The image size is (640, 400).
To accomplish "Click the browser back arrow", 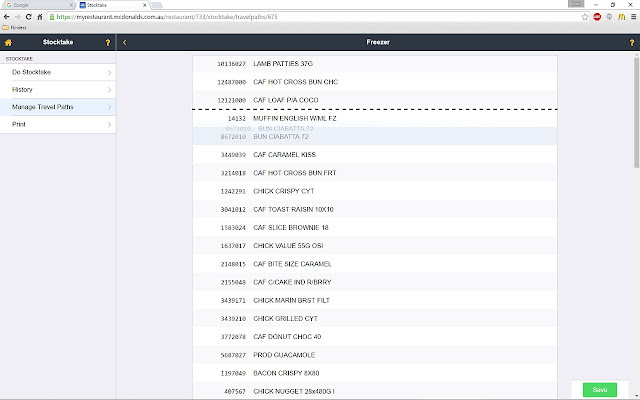I will pyautogui.click(x=7, y=17).
